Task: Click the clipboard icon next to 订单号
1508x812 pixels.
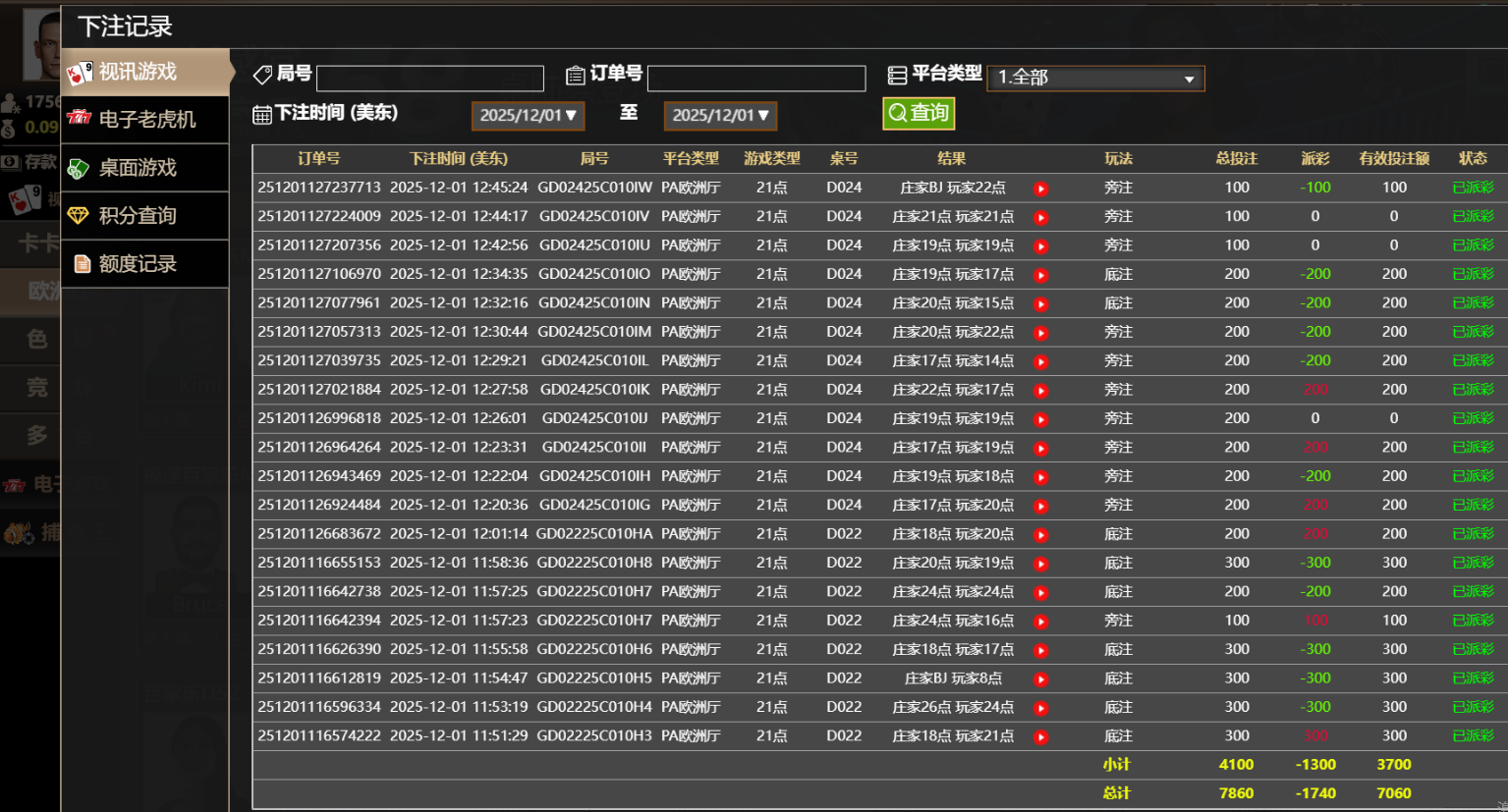Action: coord(576,75)
